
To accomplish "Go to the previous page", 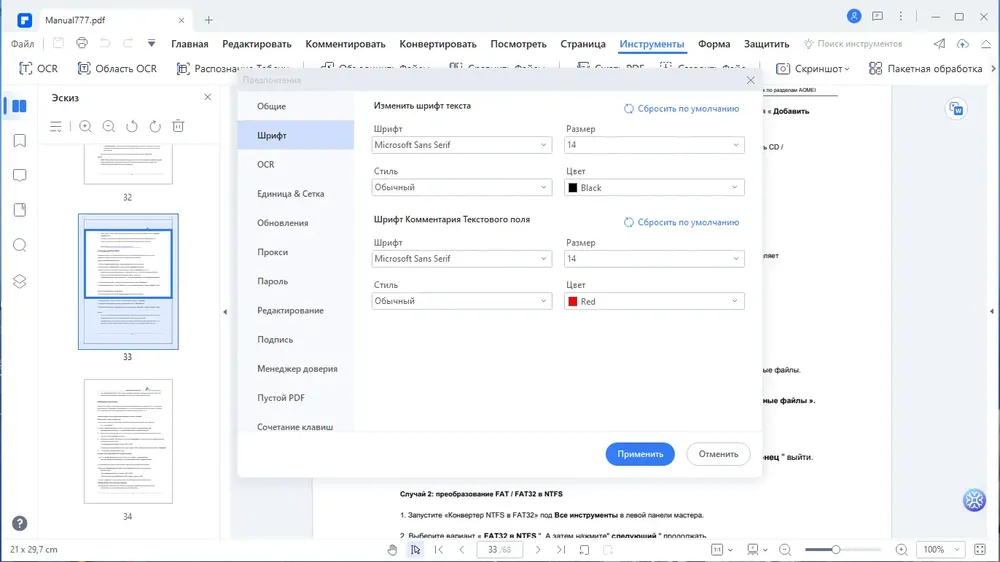I will pyautogui.click(x=462, y=550).
